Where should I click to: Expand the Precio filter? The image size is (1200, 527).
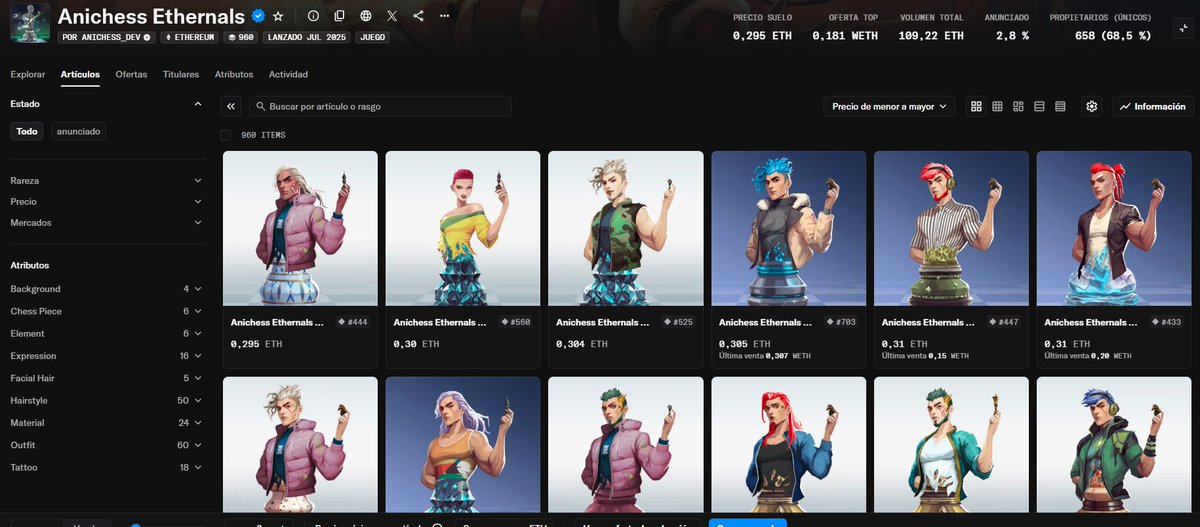click(x=106, y=202)
